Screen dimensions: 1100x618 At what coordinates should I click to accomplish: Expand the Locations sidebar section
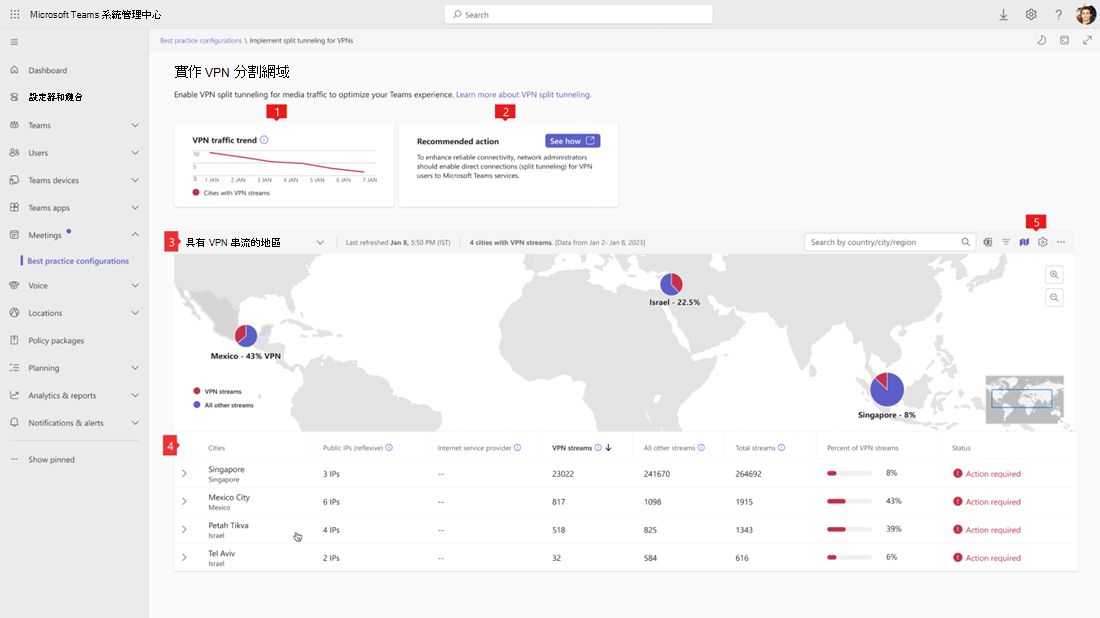135,313
